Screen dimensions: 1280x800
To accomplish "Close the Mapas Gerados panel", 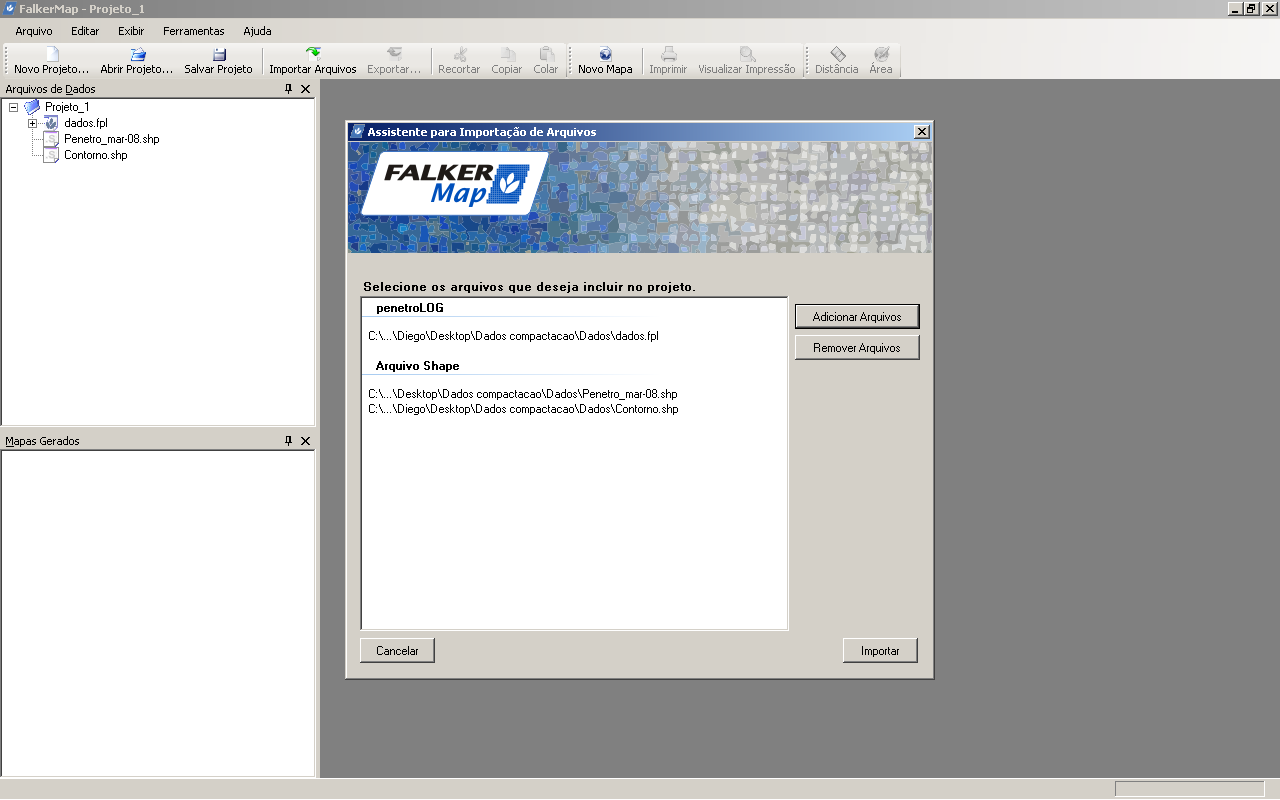I will (306, 441).
